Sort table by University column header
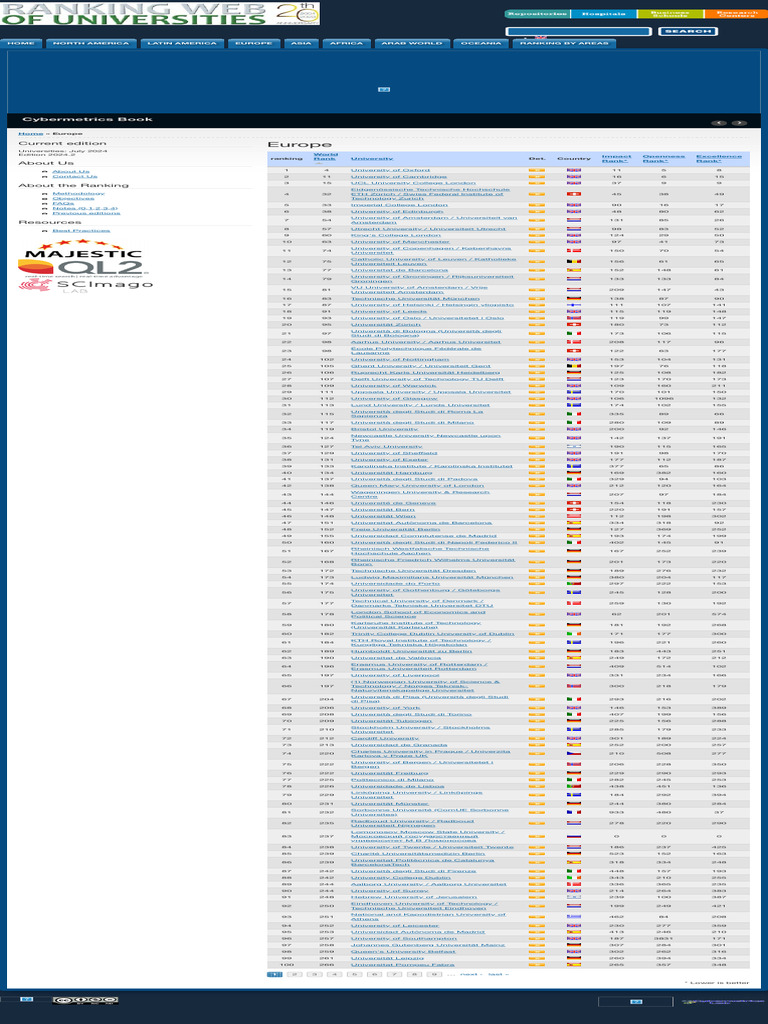Viewport: 768px width, 1024px height. tap(372, 159)
